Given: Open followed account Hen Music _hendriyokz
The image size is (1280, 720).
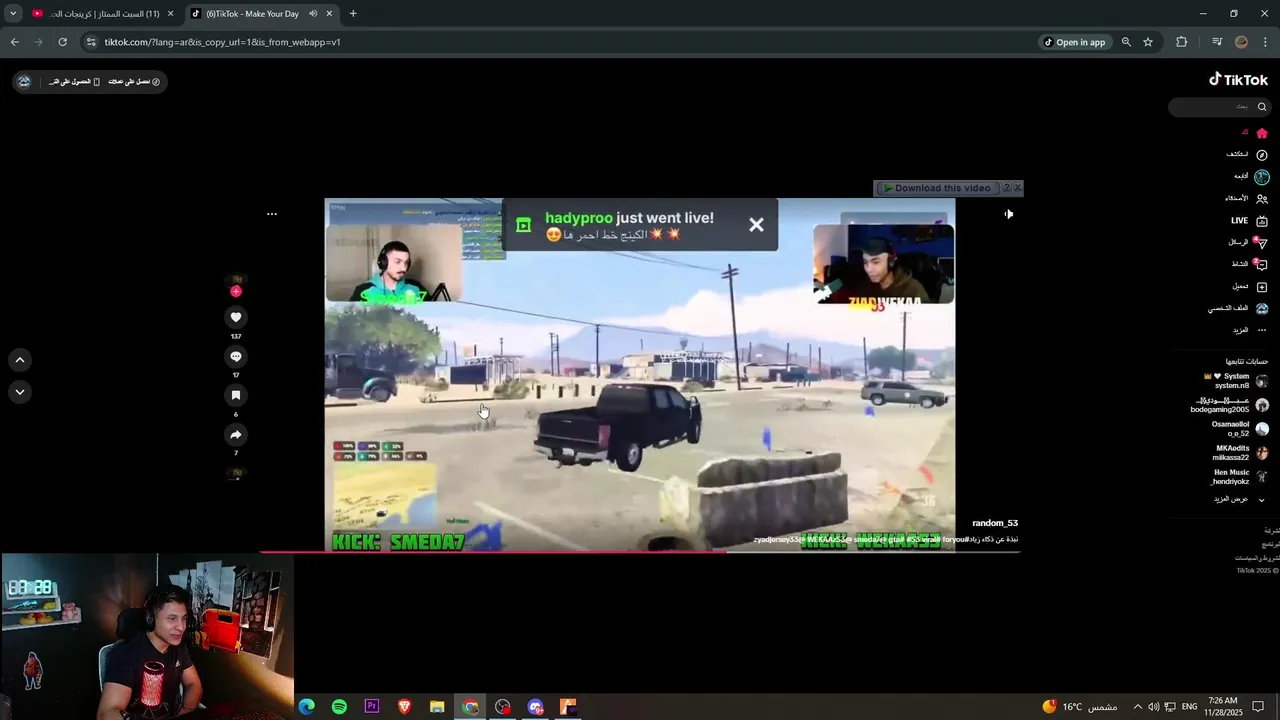Looking at the screenshot, I should [x=1240, y=477].
